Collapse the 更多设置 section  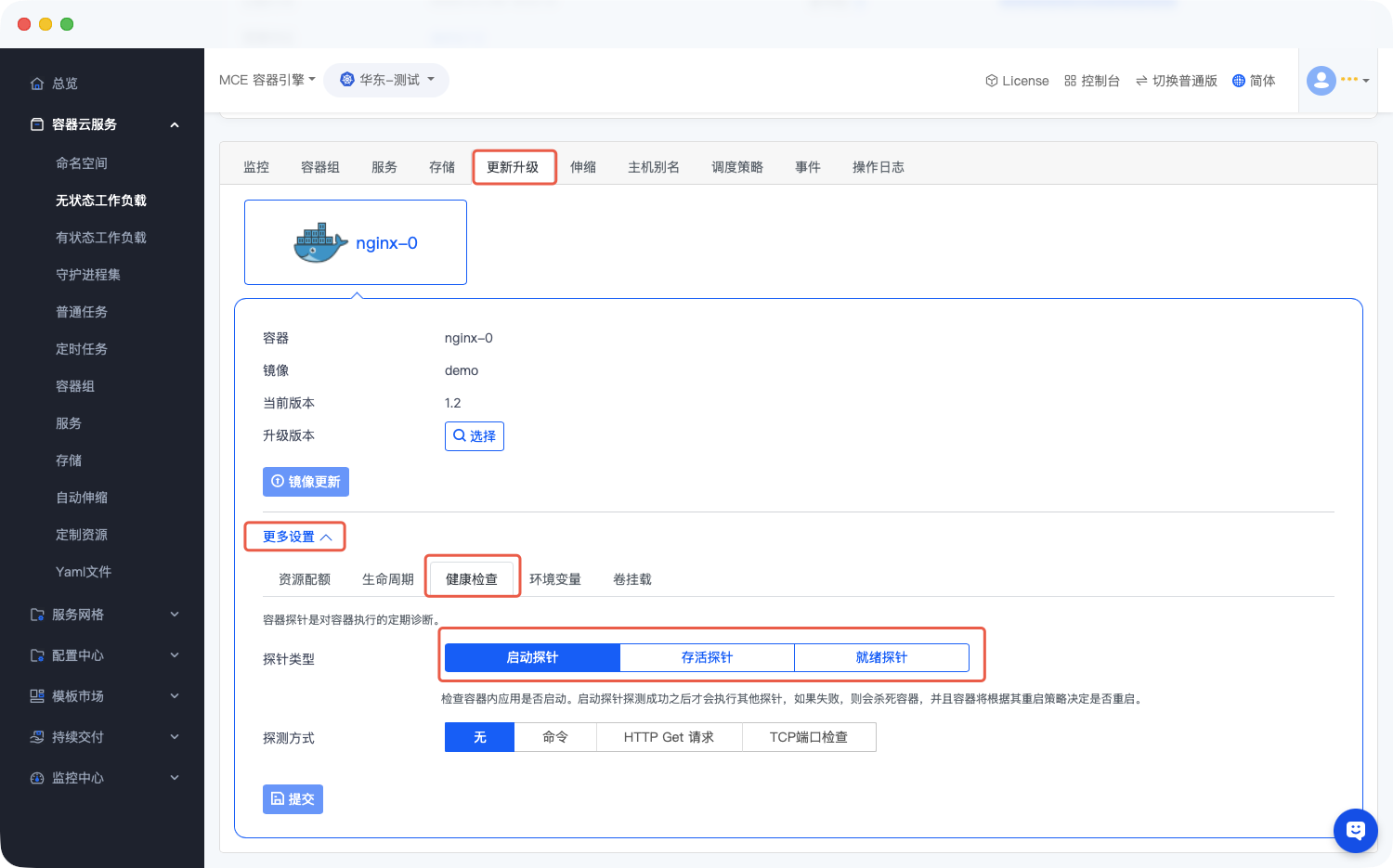coord(296,537)
